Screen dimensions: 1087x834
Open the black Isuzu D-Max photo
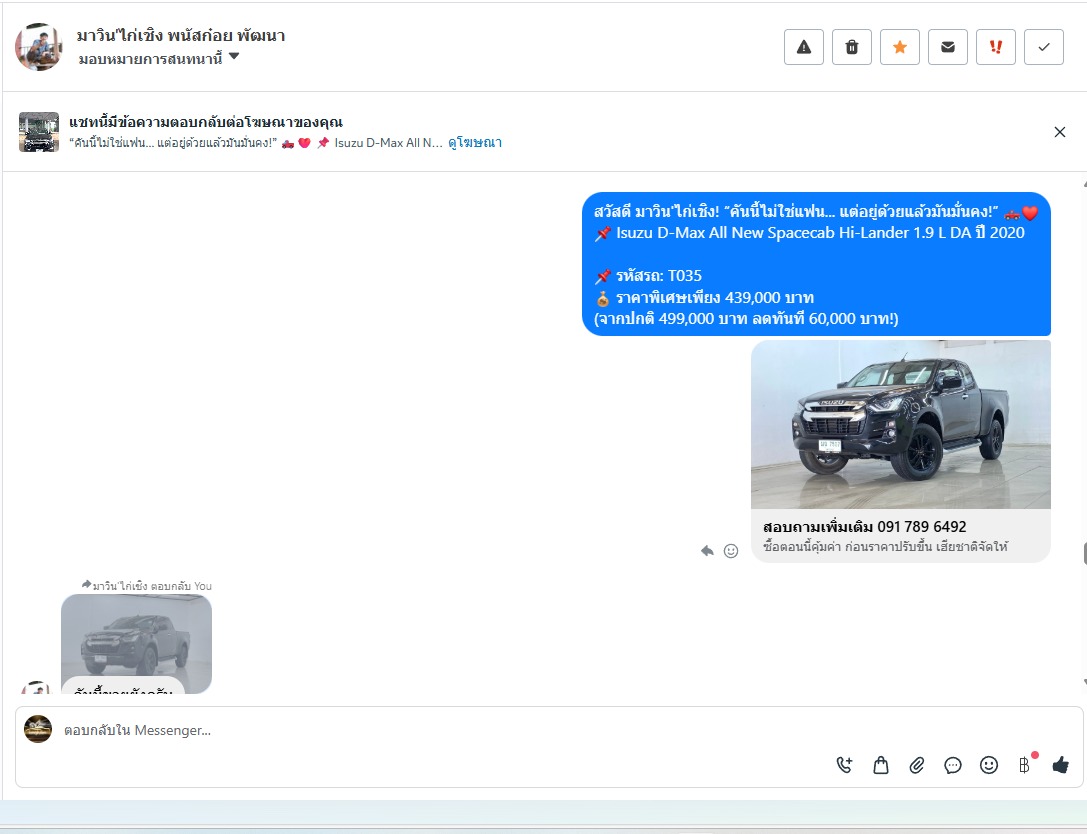901,424
